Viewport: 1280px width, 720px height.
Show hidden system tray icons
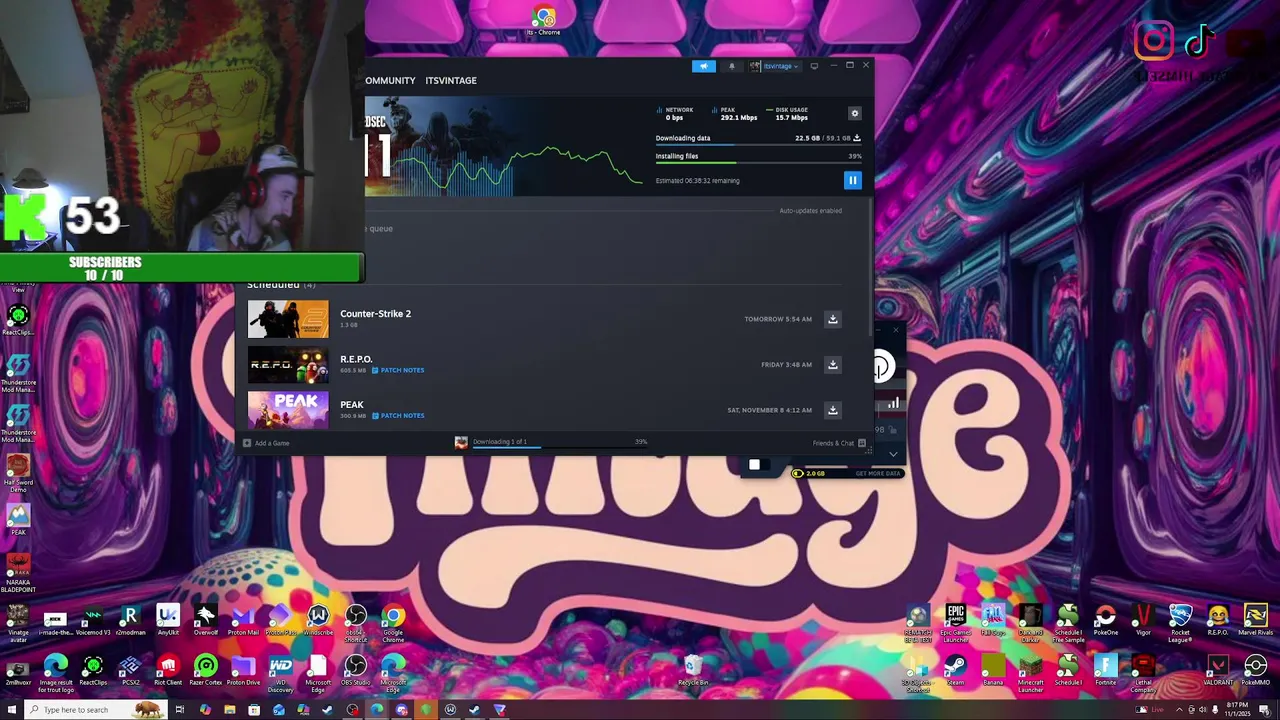coord(1178,710)
